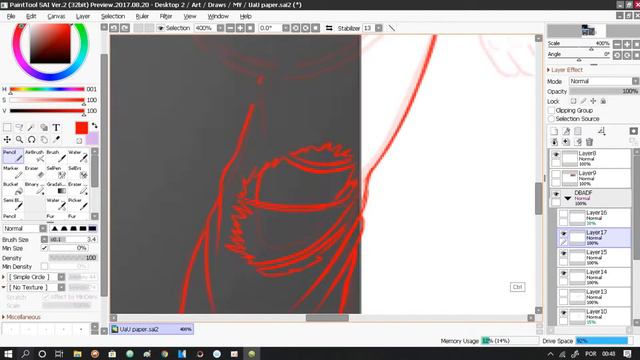
Task: Toggle the Min Size checkbox
Action: [x=44, y=248]
